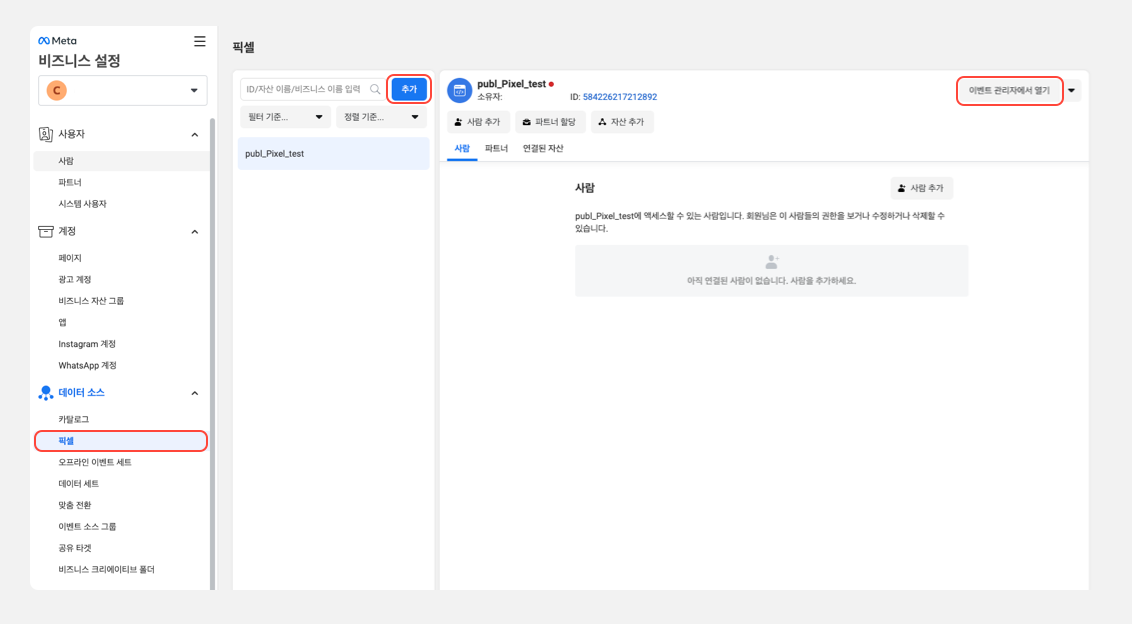
Task: Switch to the 파트너 tab
Action: (496, 148)
